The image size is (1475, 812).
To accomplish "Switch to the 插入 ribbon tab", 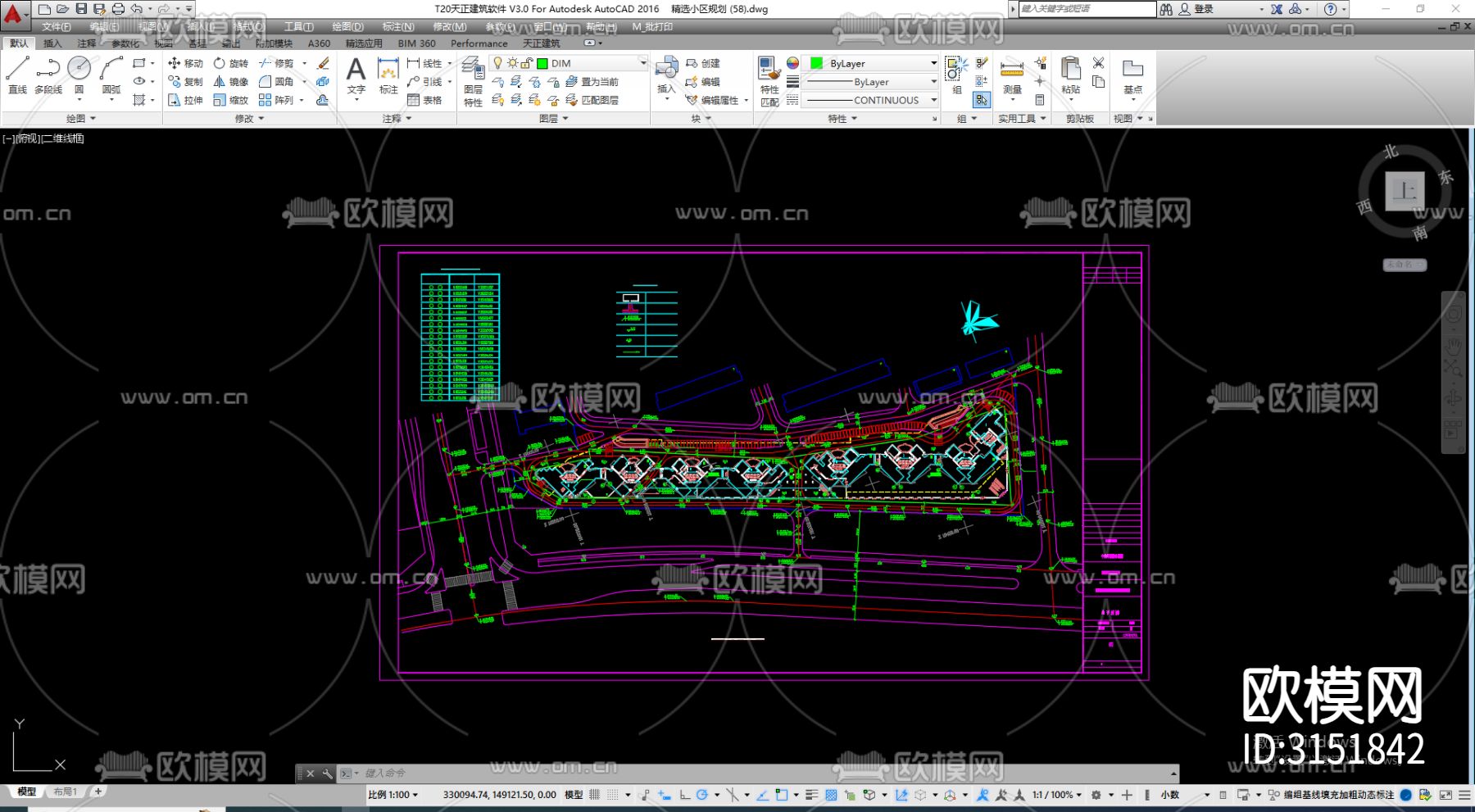I will [52, 43].
